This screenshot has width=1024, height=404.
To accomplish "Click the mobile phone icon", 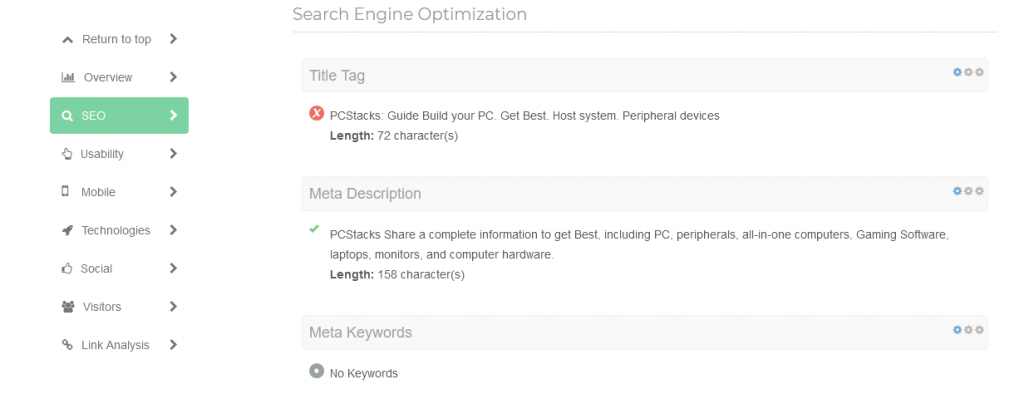I will (65, 192).
